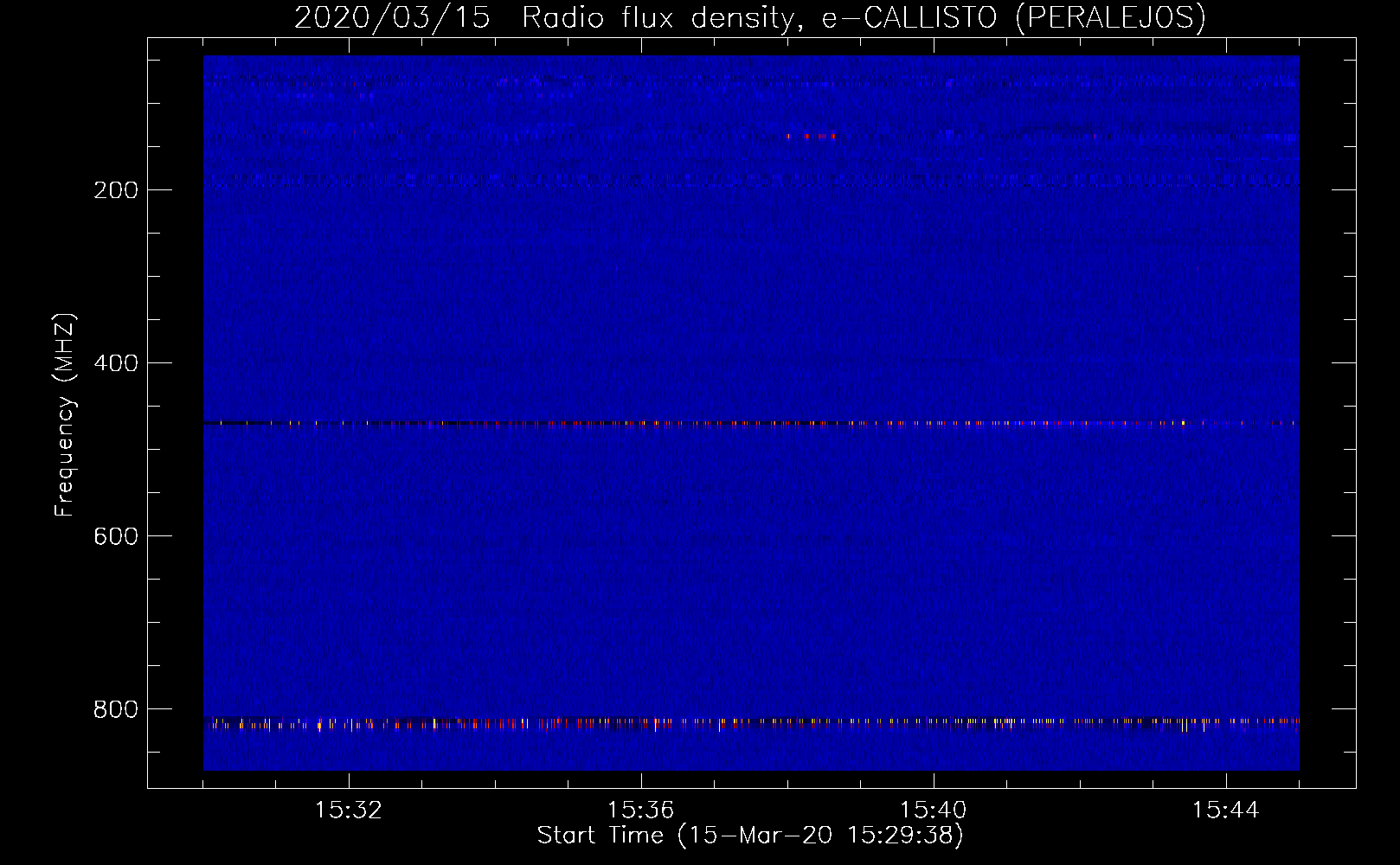Click the red burst spot near 150 MHz
Viewport: 1400px width, 865px height.
pyautogui.click(x=812, y=136)
